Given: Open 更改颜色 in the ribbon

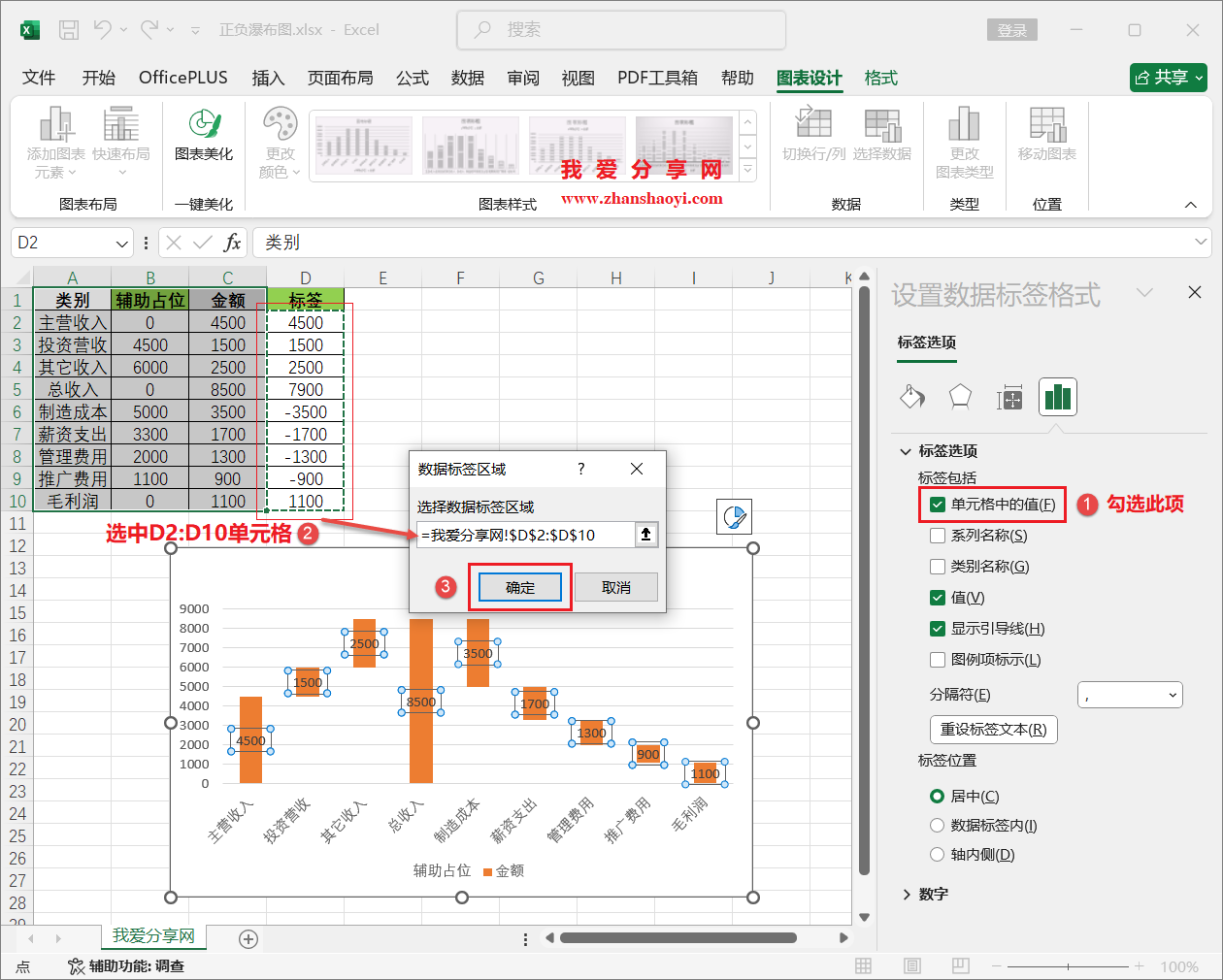Looking at the screenshot, I should 280,144.
